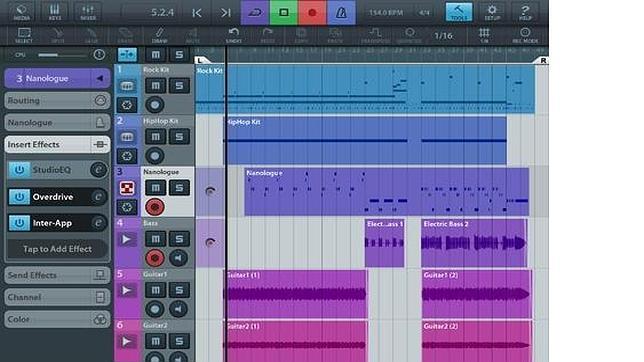The height and width of the screenshot is (362, 644).
Task: Disarm recording on the Nanologue track
Action: 155,207
